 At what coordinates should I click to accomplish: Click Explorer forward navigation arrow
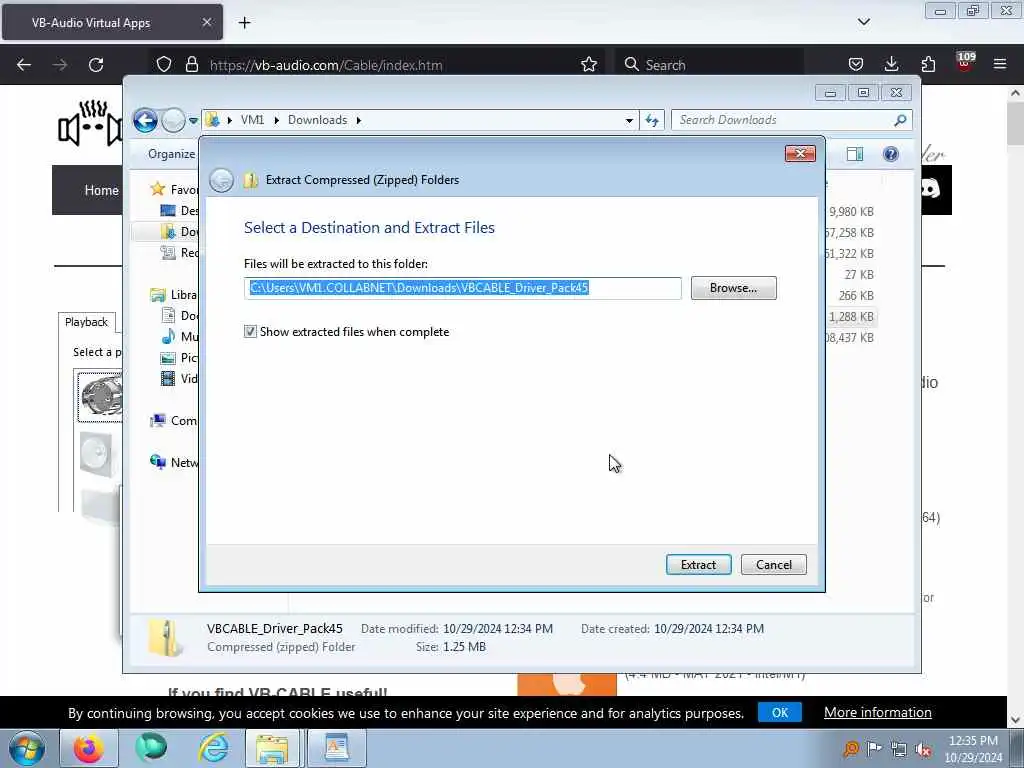[173, 120]
